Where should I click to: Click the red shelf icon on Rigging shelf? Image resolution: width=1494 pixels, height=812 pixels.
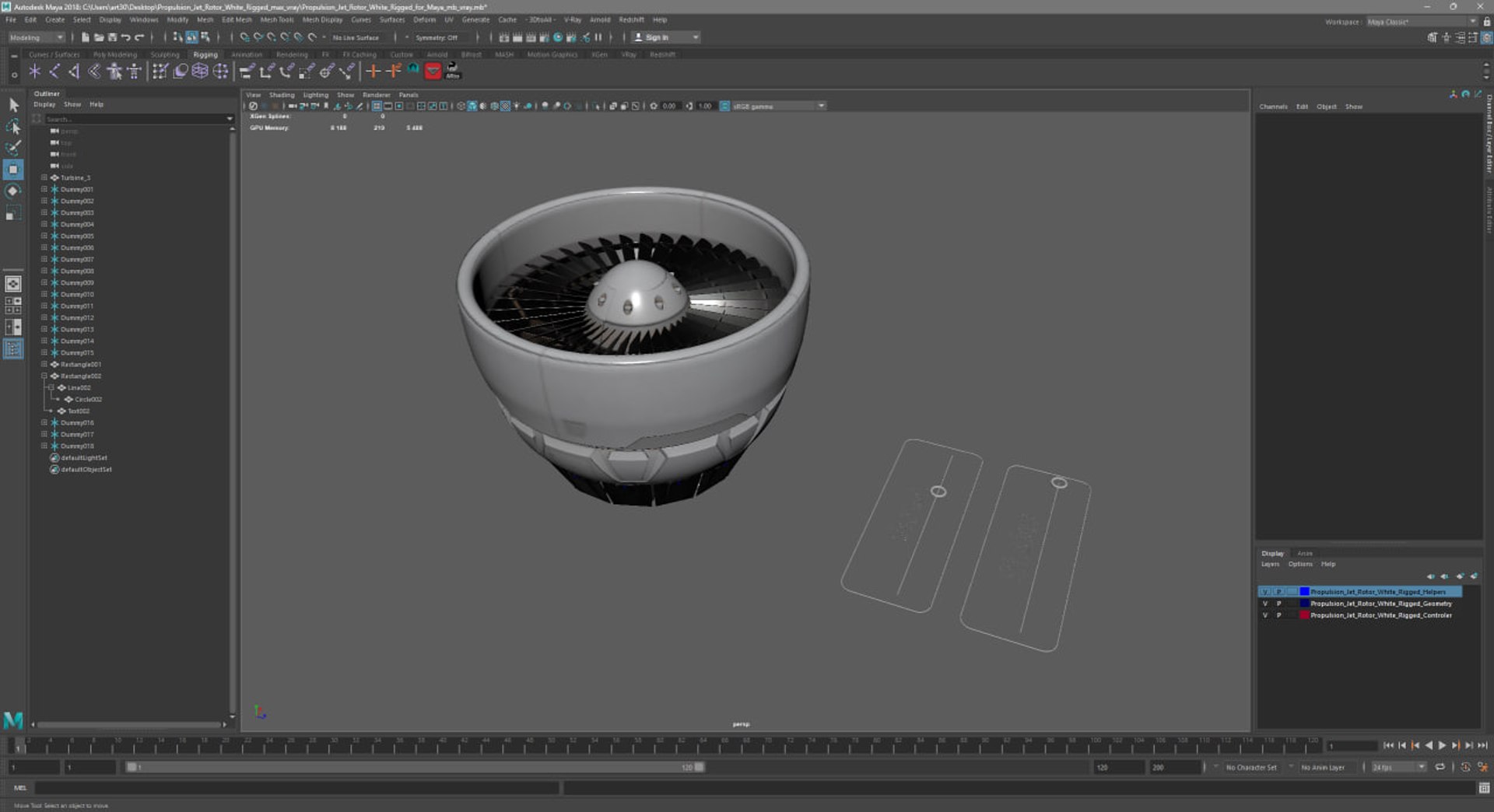click(433, 72)
